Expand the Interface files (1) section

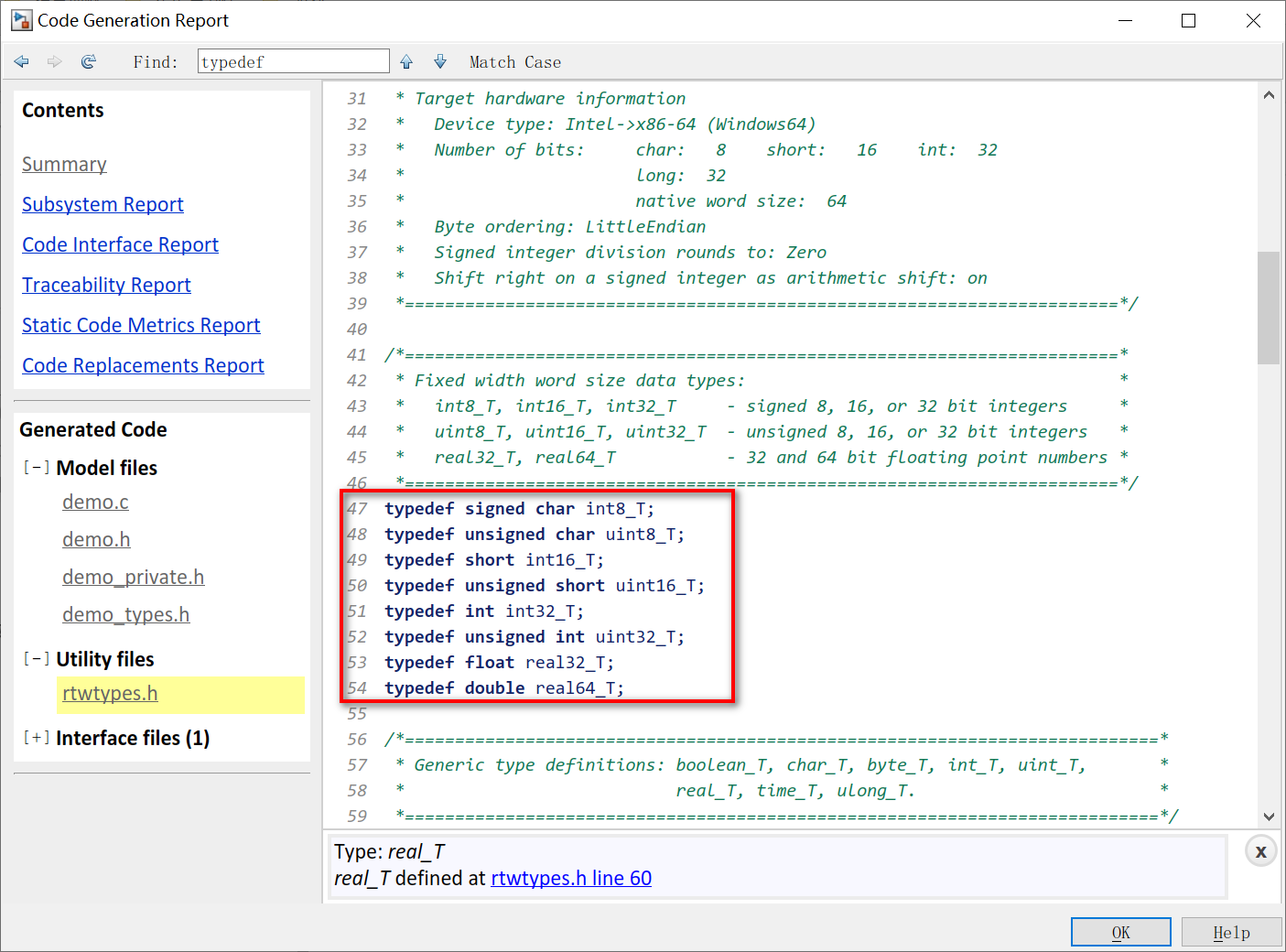coord(37,738)
